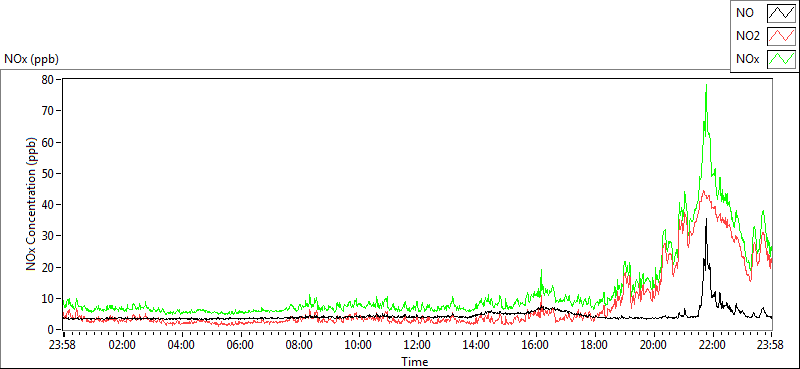Edit the y-axis maximum value 80

point(49,80)
